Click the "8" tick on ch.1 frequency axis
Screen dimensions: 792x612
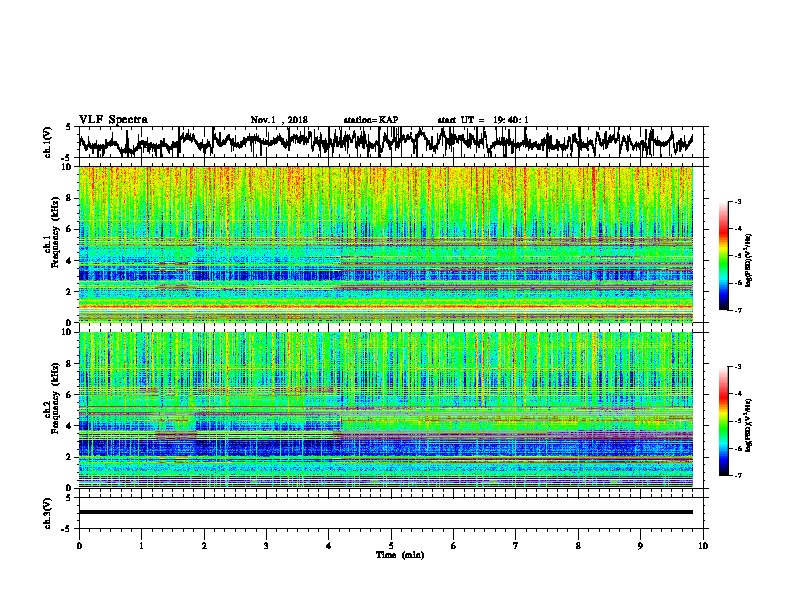(71, 198)
